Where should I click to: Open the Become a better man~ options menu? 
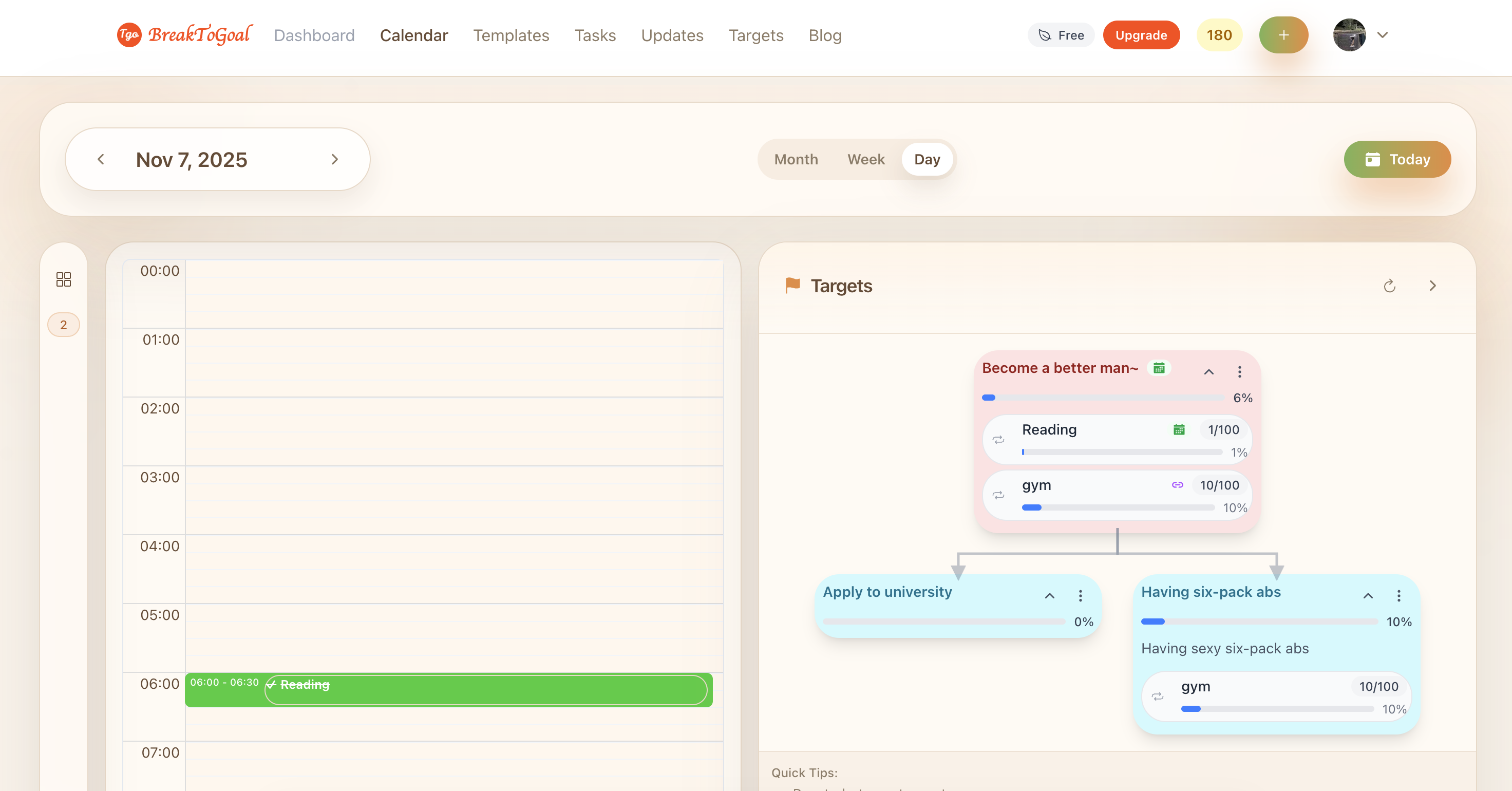(1239, 372)
